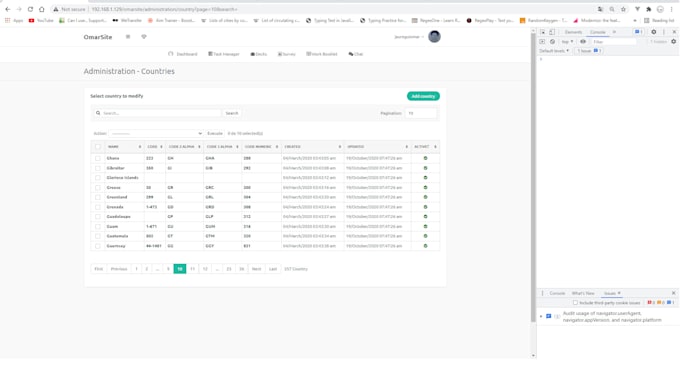This screenshot has width=680, height=368.
Task: Check the Greece row checkbox
Action: (98, 188)
